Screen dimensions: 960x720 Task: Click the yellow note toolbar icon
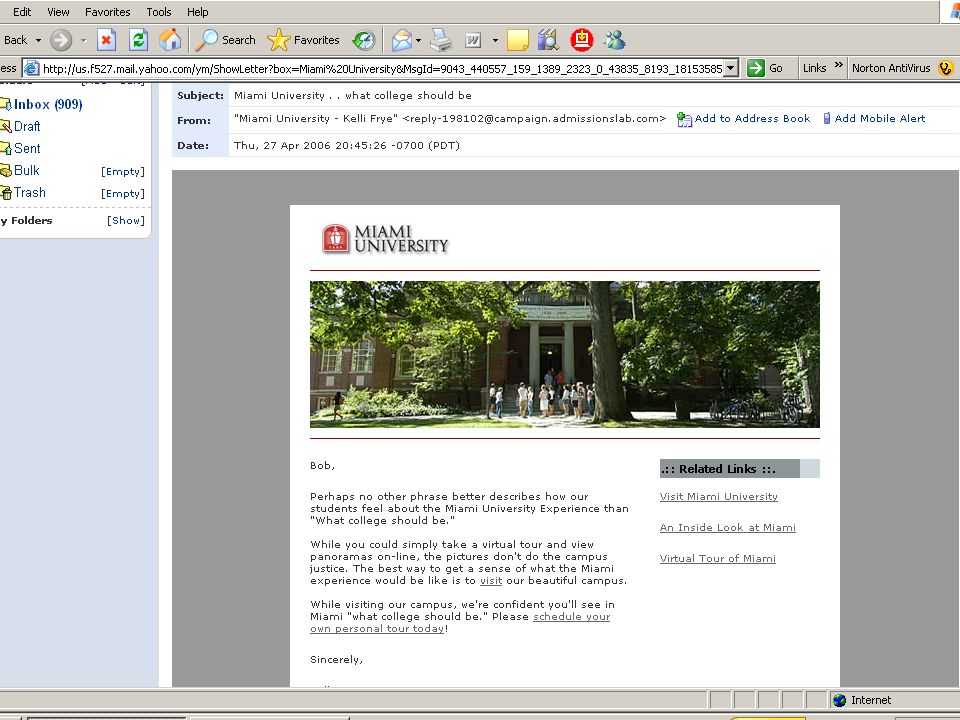(x=518, y=40)
